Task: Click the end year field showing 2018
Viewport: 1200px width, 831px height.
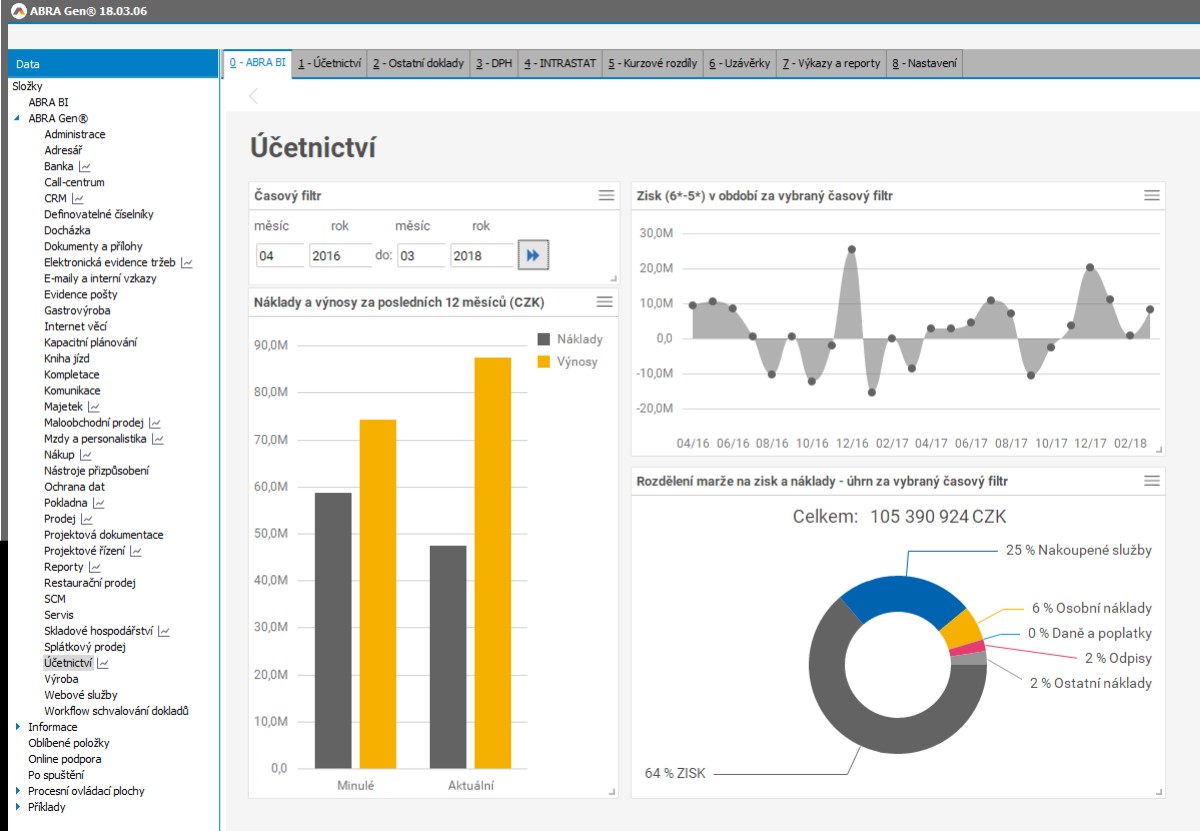Action: click(x=482, y=256)
